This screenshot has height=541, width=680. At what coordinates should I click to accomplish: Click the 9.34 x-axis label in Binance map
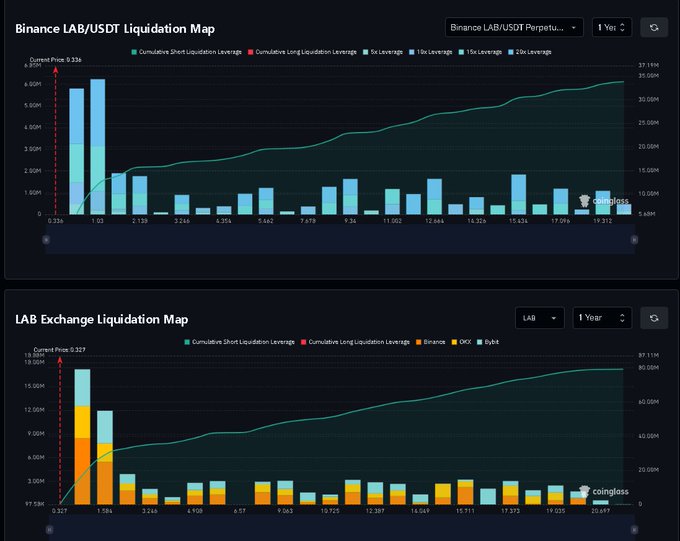coord(350,221)
